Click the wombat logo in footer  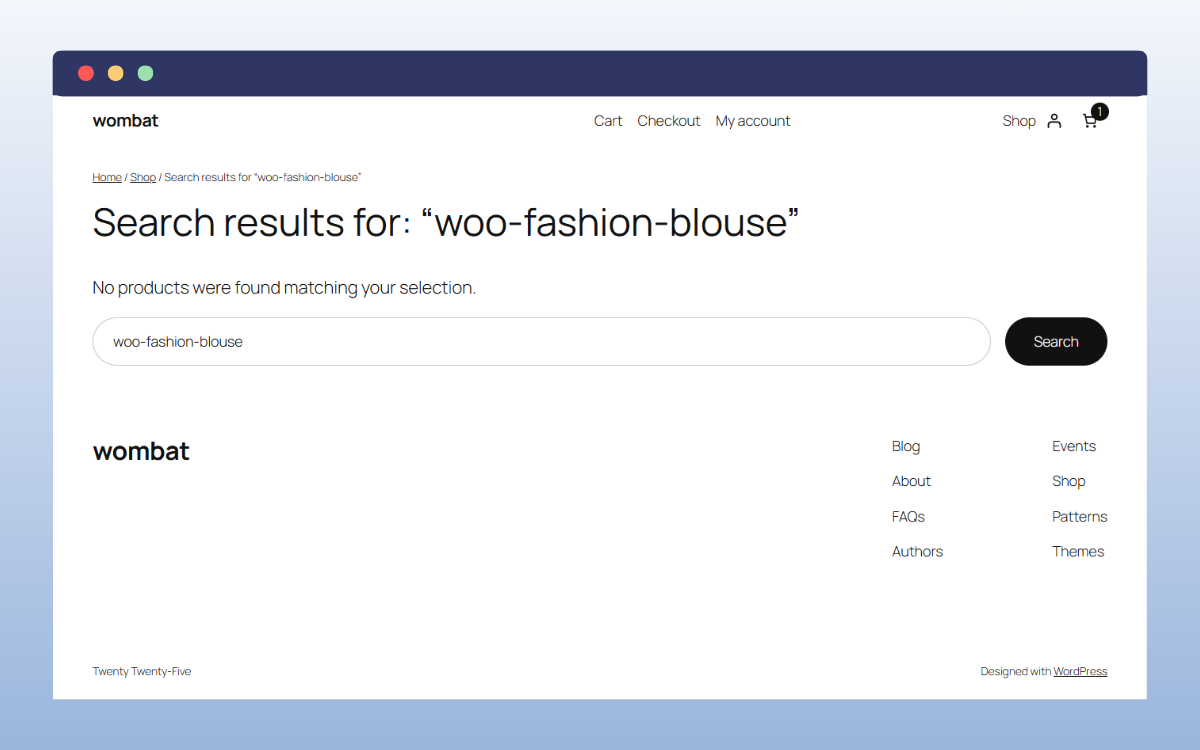click(x=141, y=451)
